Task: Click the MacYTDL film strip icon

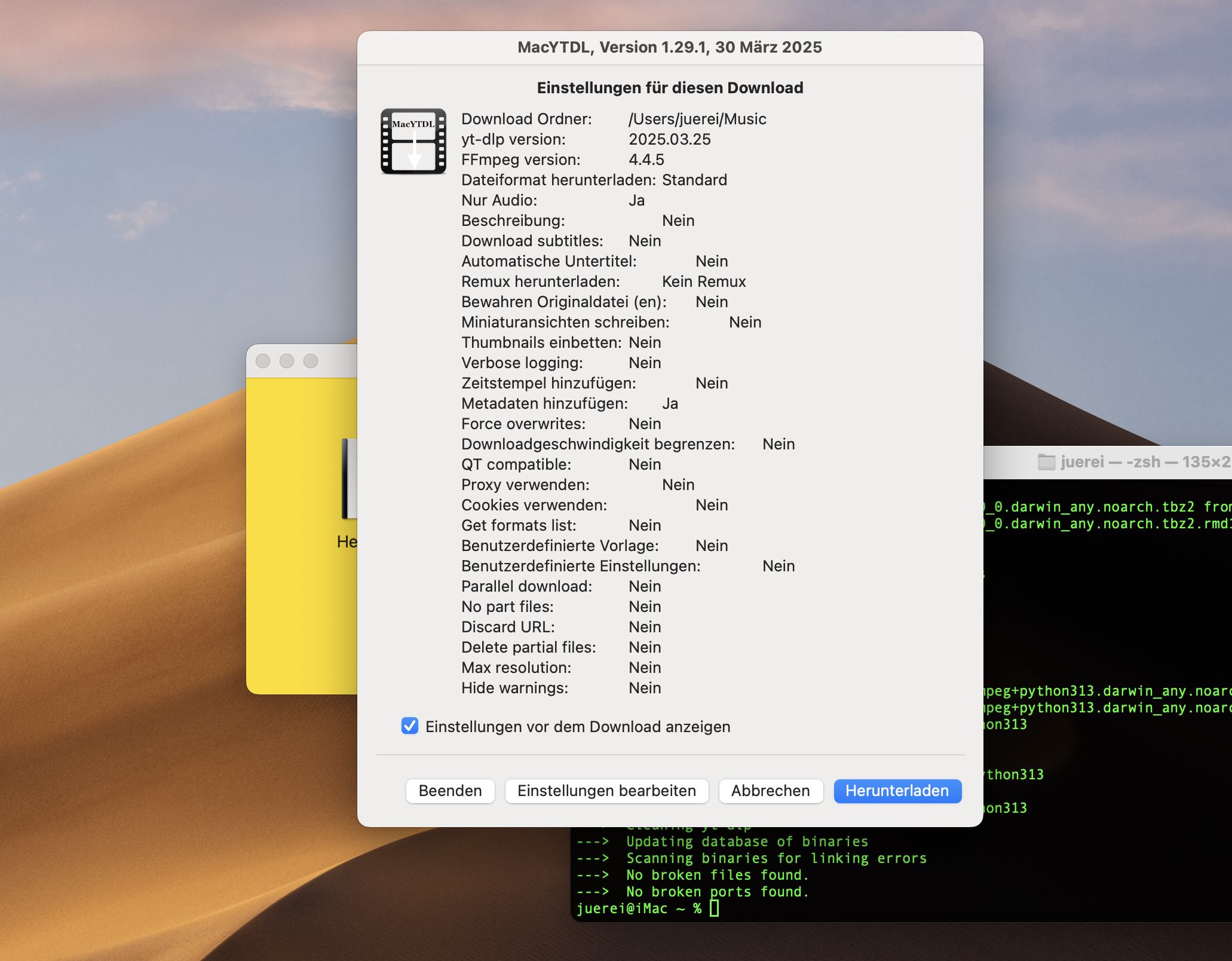Action: 413,141
